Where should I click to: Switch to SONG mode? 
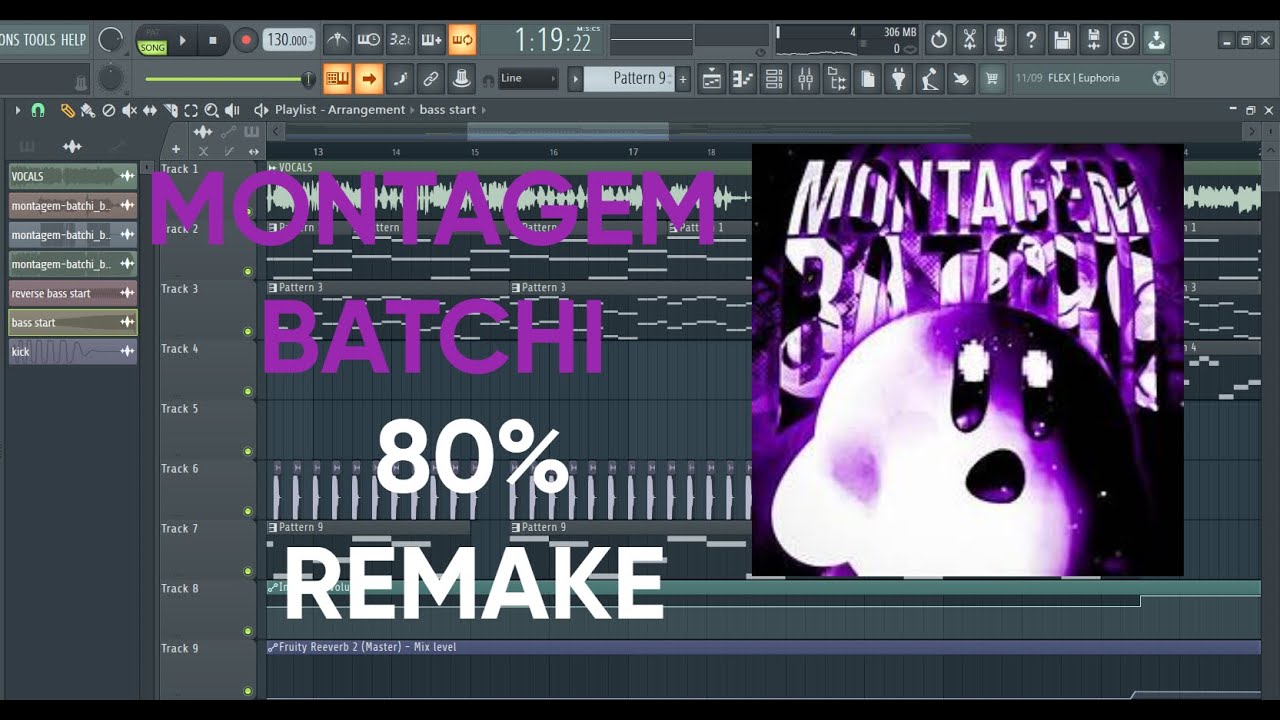152,47
